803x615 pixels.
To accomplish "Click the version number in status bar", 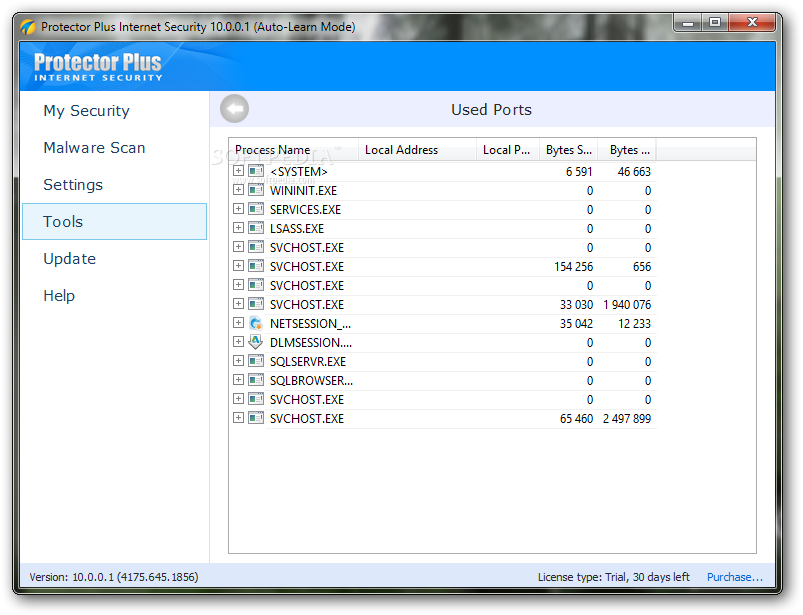I will (x=114, y=577).
